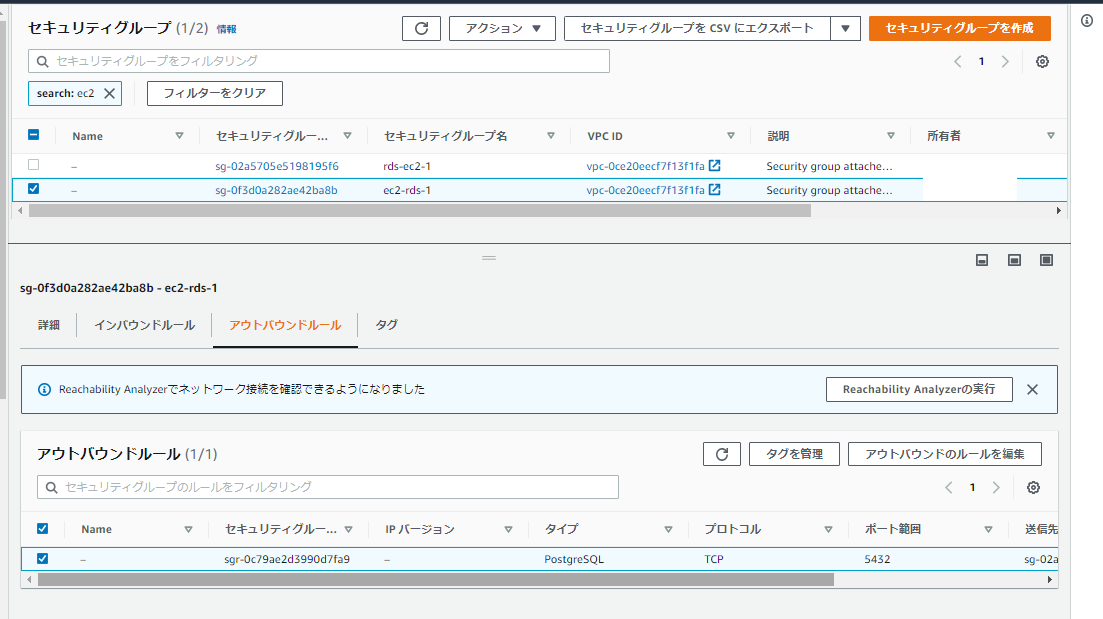Click the セキュリティグループを作成 button
The width and height of the screenshot is (1103, 619).
[958, 28]
